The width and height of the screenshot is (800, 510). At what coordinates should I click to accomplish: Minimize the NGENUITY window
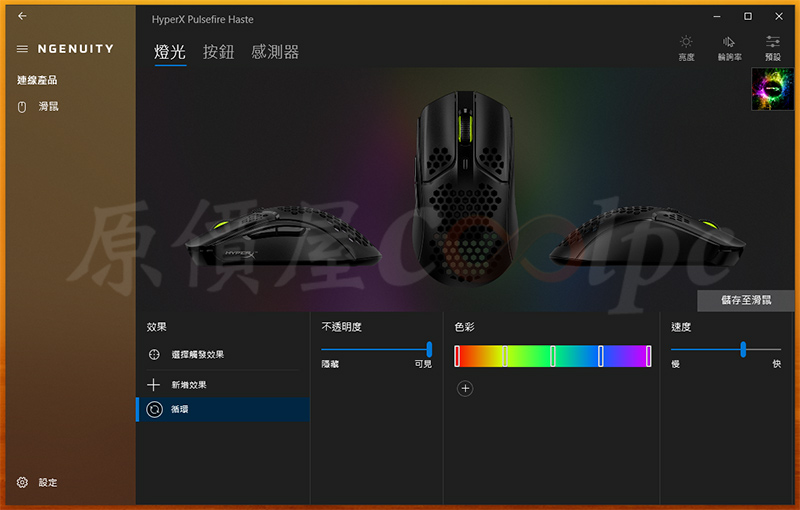coord(717,16)
